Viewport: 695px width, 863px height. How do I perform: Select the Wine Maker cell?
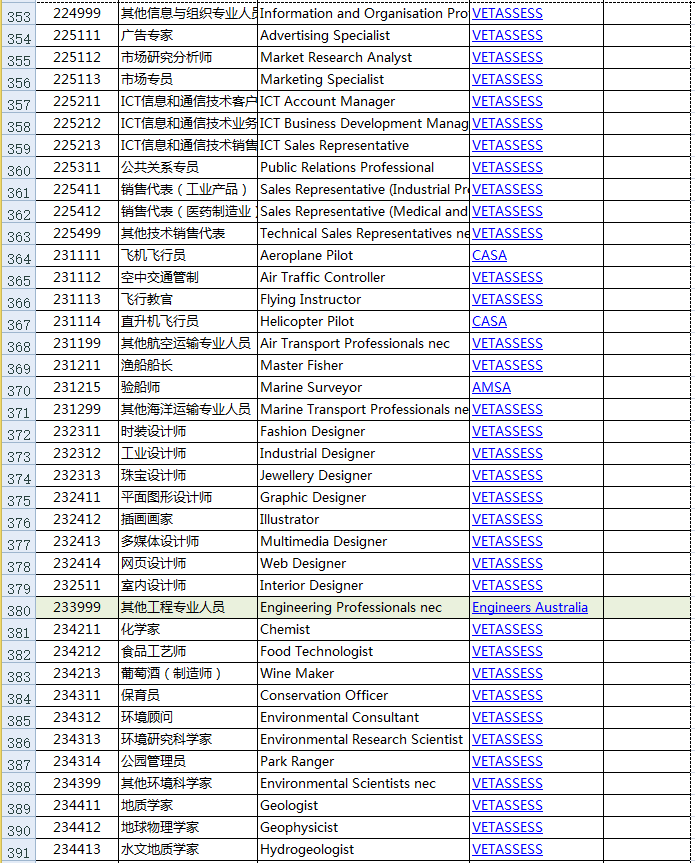(363, 674)
